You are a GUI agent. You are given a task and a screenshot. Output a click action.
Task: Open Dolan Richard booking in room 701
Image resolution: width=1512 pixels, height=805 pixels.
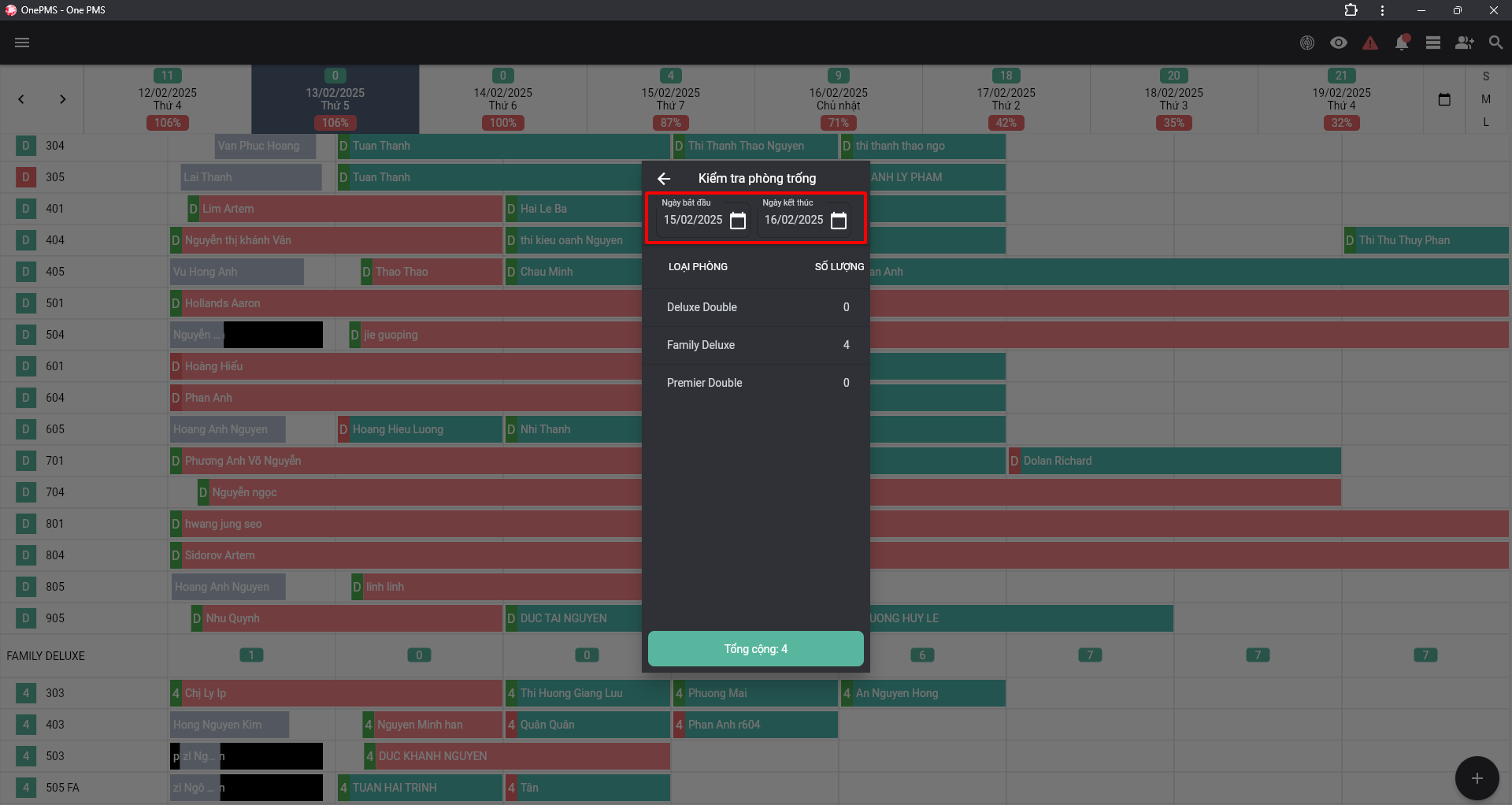(1174, 461)
